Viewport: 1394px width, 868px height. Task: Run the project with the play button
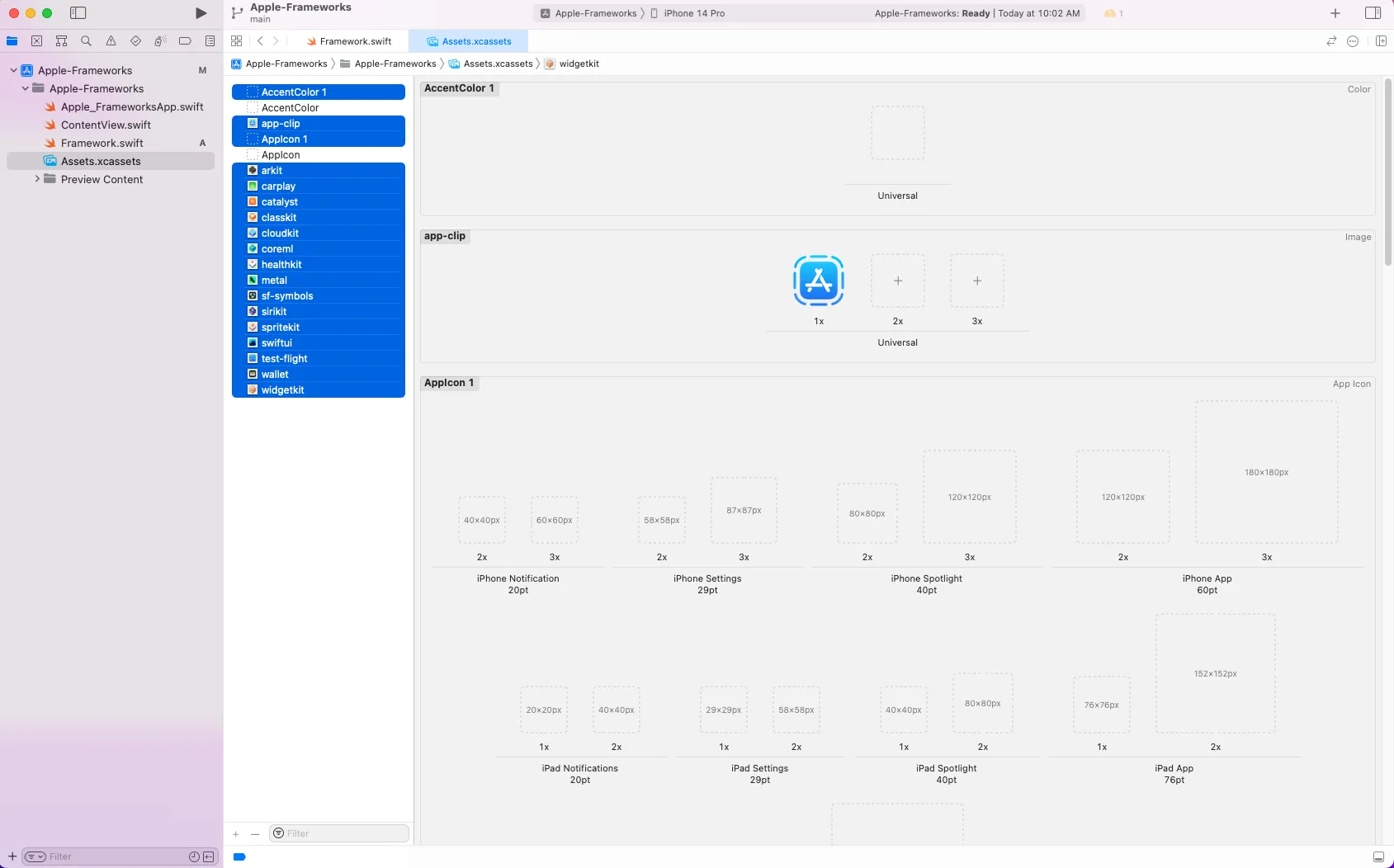(201, 13)
